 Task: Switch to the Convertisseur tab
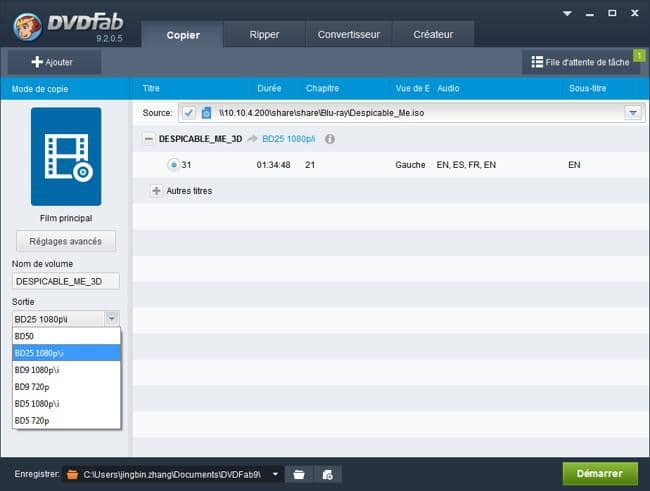(x=349, y=34)
